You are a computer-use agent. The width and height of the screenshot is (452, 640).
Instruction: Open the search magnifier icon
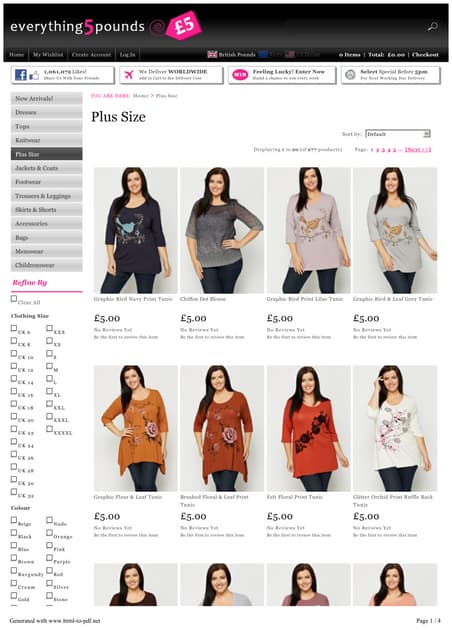tap(432, 27)
